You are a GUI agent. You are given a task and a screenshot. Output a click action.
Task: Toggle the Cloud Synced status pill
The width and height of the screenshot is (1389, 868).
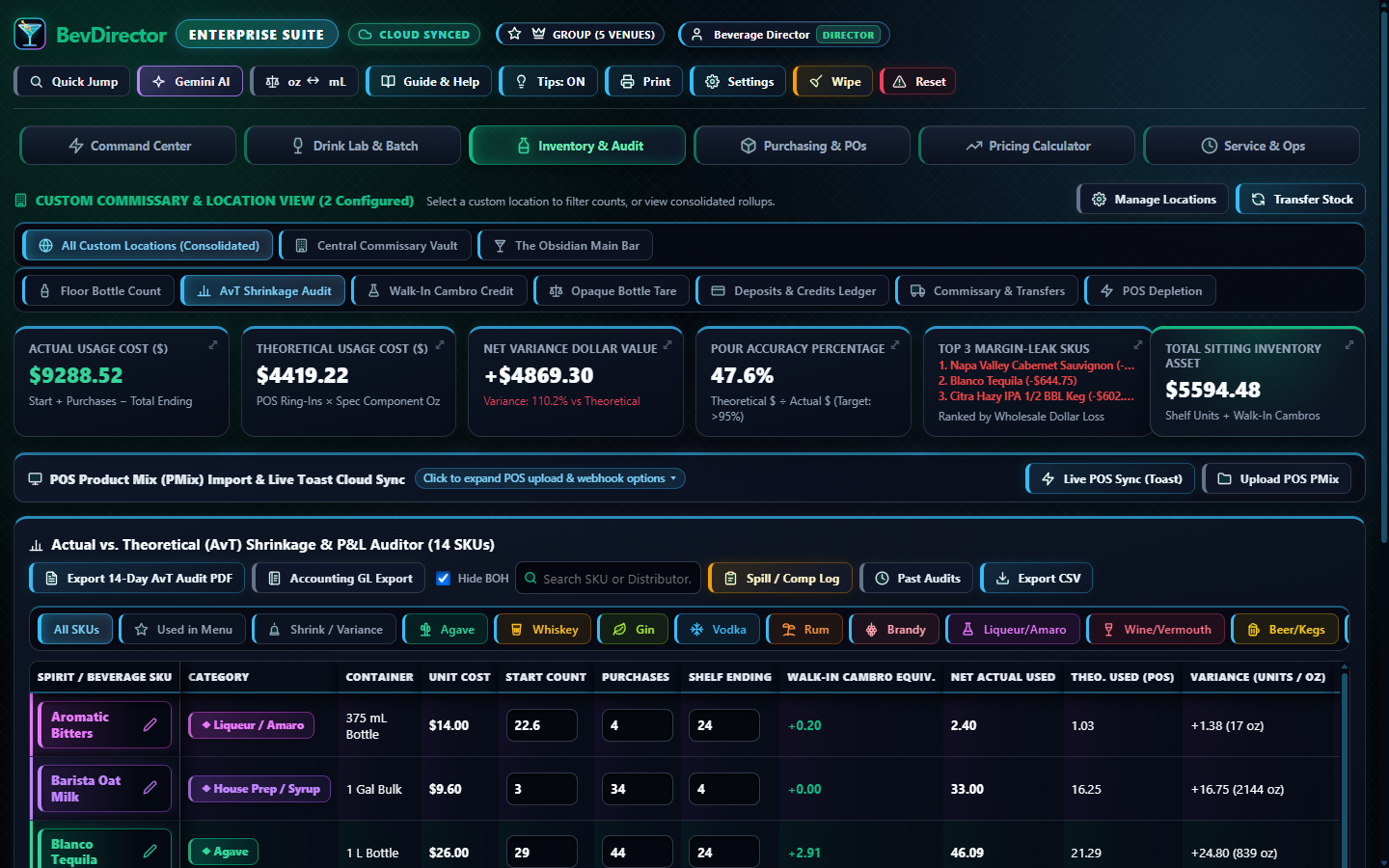(414, 35)
